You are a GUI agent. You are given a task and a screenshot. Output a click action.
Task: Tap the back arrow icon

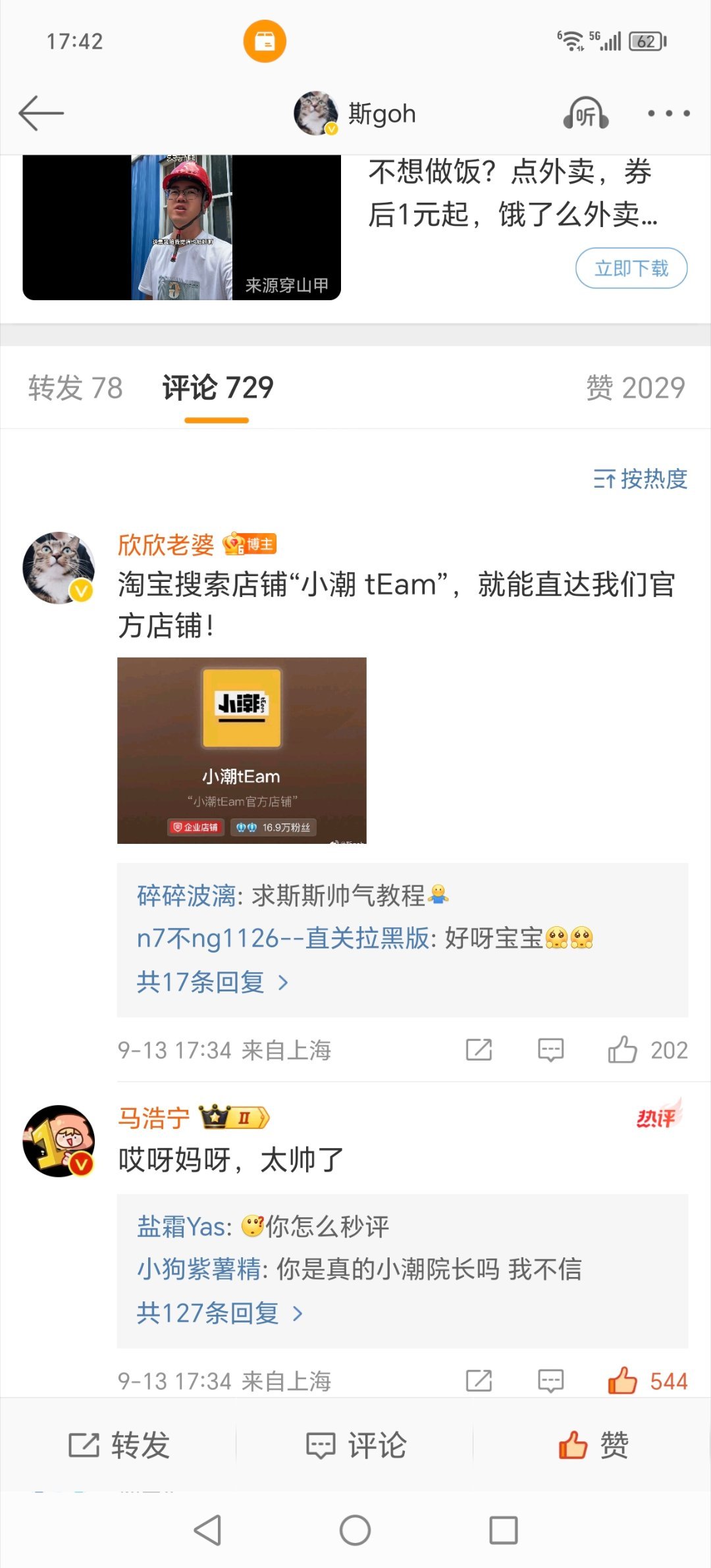tap(41, 113)
